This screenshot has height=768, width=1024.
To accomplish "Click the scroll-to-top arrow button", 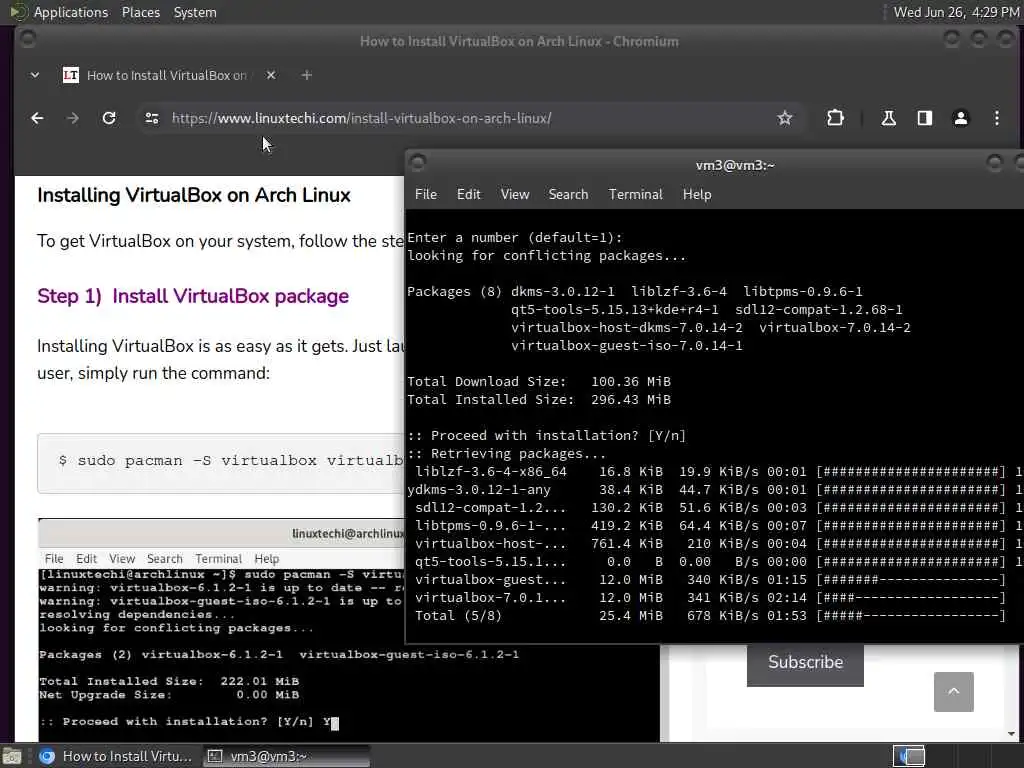I will [x=953, y=692].
